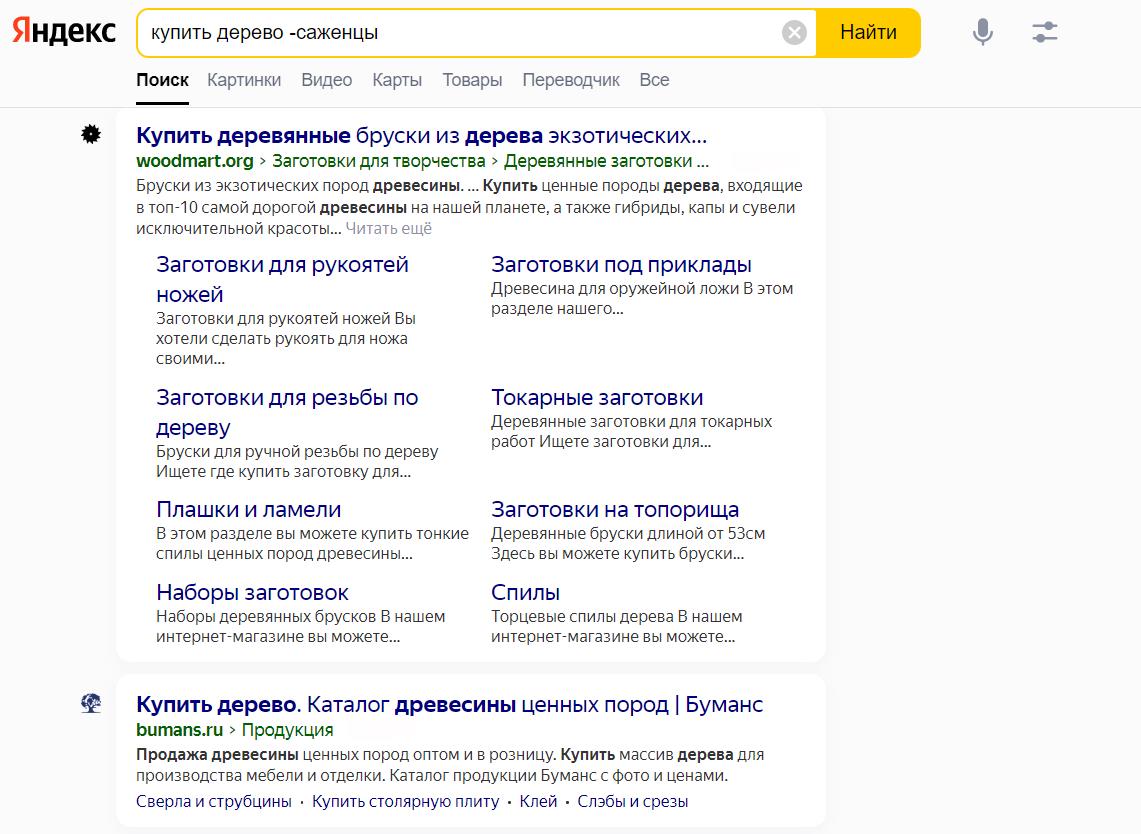Open sitelink 'Наборы заготовок'
Viewport: 1141px width, 834px height.
253,592
